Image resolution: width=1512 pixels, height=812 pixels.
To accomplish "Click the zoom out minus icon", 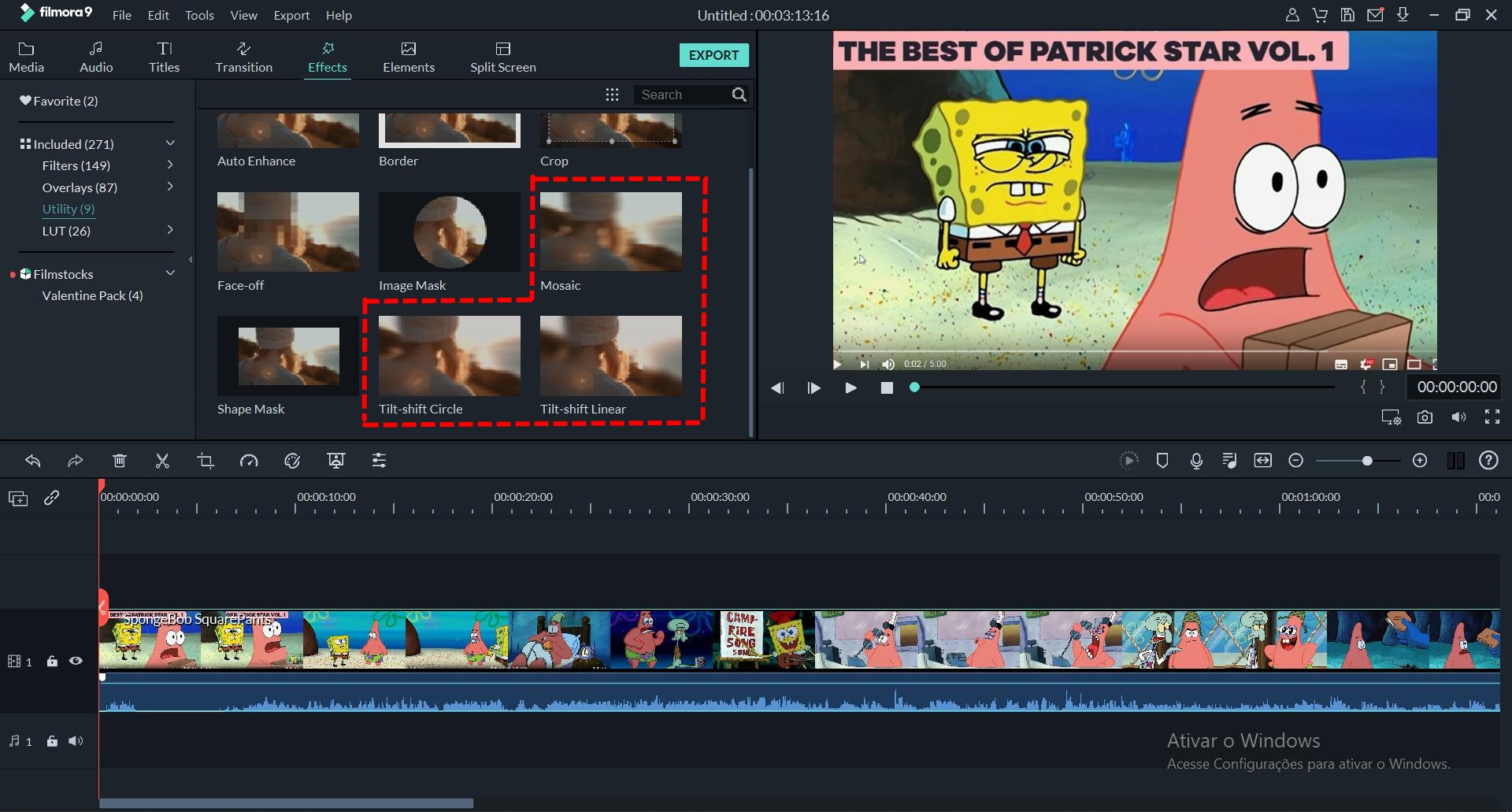I will (1296, 461).
